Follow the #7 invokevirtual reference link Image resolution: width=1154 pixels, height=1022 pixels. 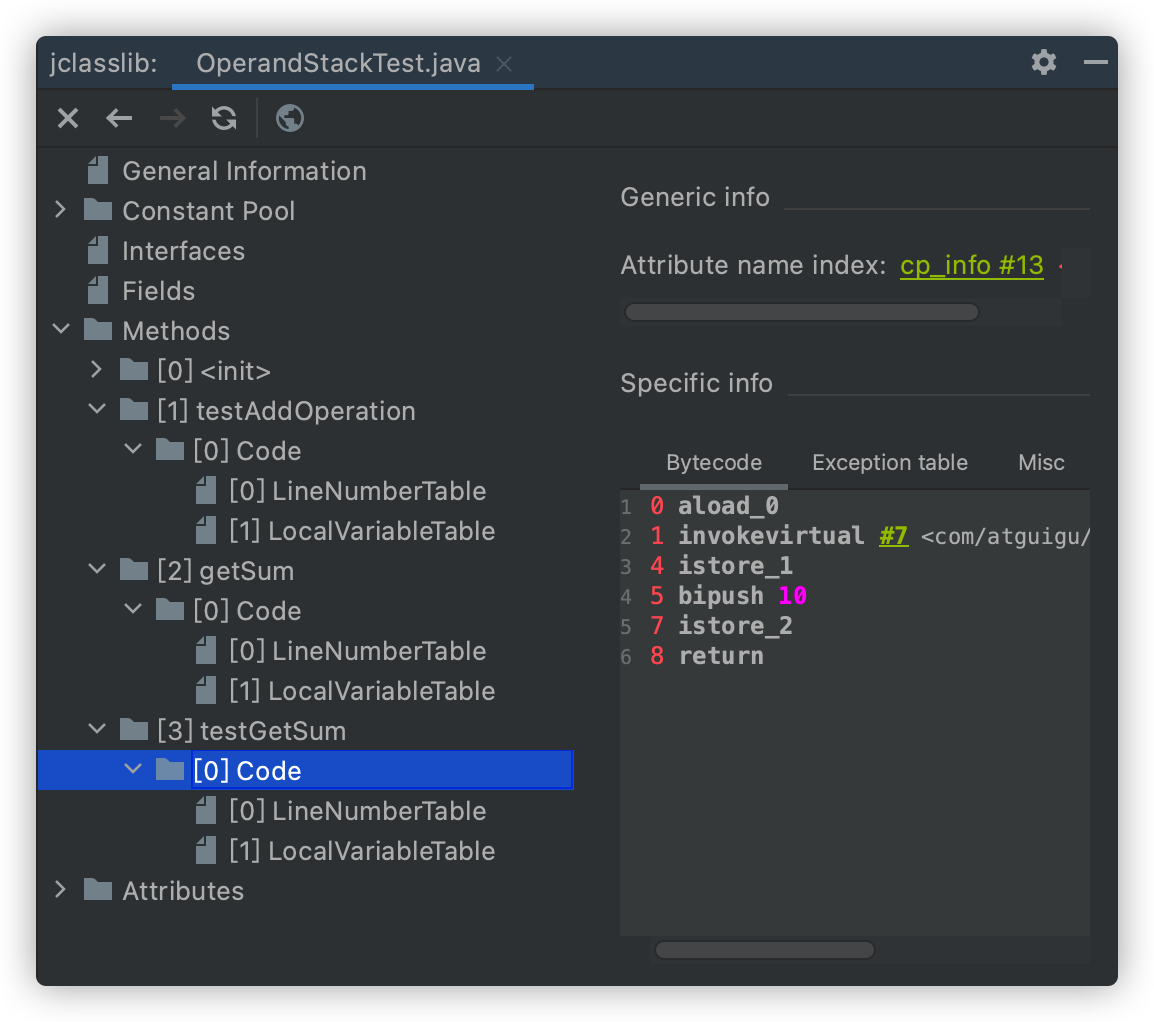pos(893,536)
